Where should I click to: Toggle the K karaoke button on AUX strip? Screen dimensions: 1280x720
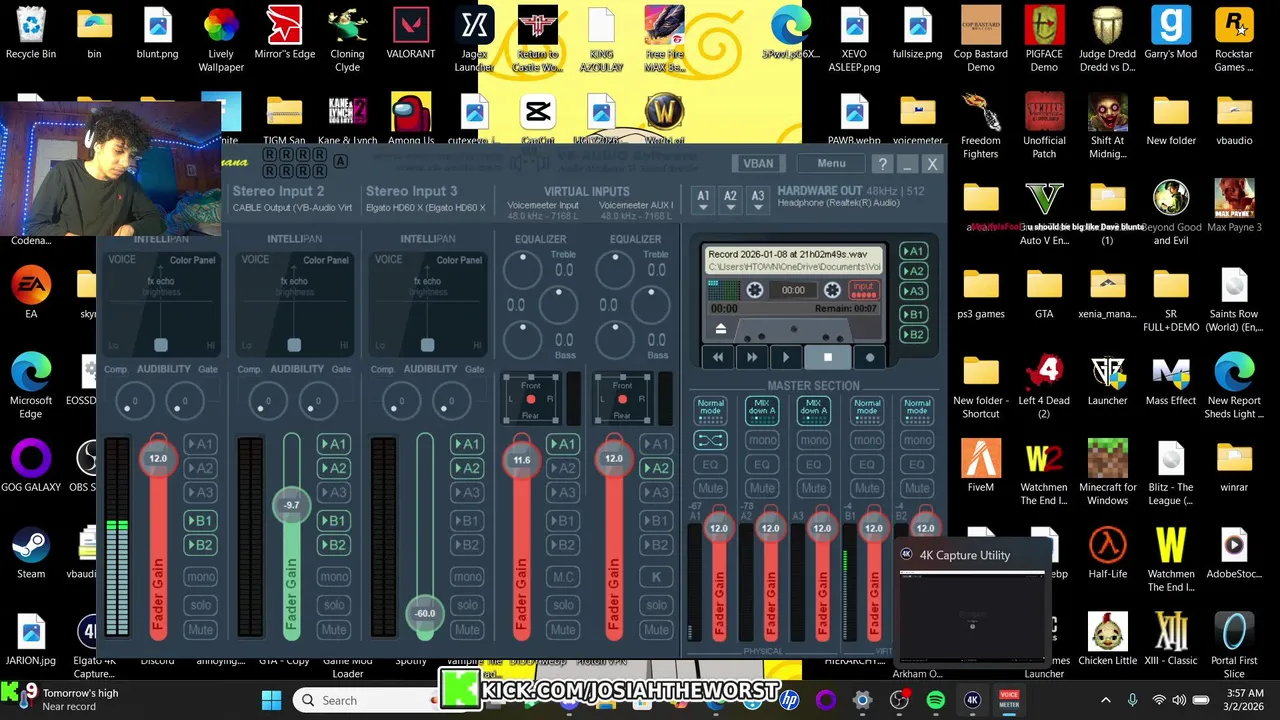click(656, 577)
